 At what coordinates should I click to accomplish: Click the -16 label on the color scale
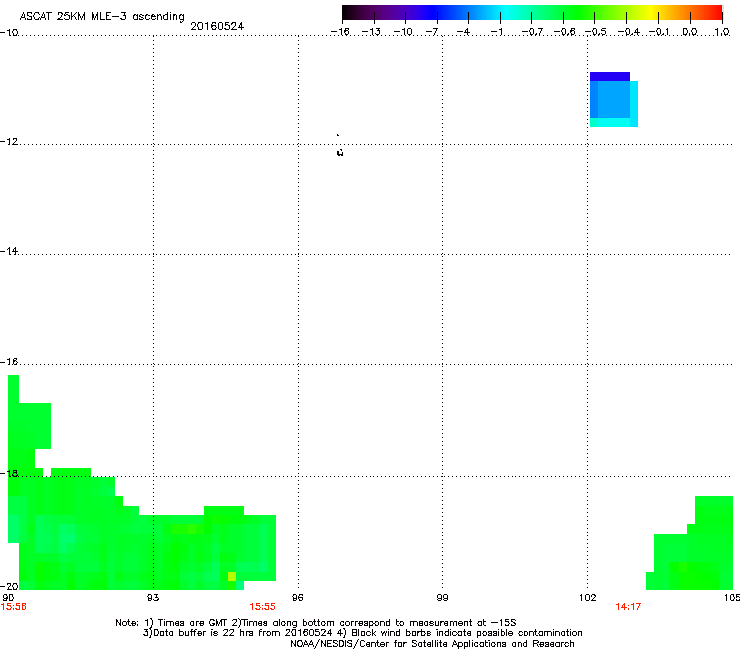[340, 32]
